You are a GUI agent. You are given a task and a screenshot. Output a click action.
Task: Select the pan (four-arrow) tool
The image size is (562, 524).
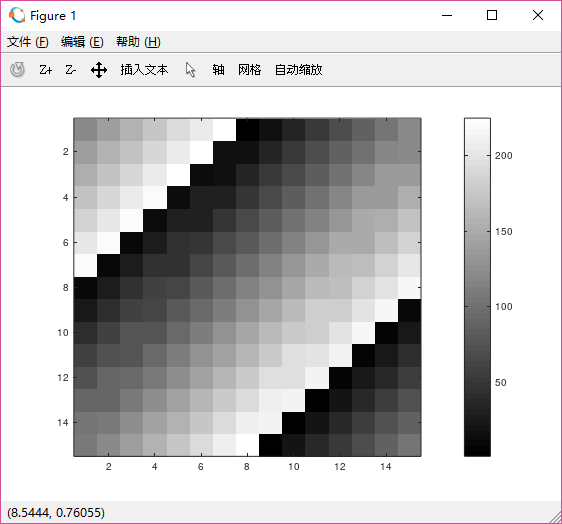coord(99,70)
